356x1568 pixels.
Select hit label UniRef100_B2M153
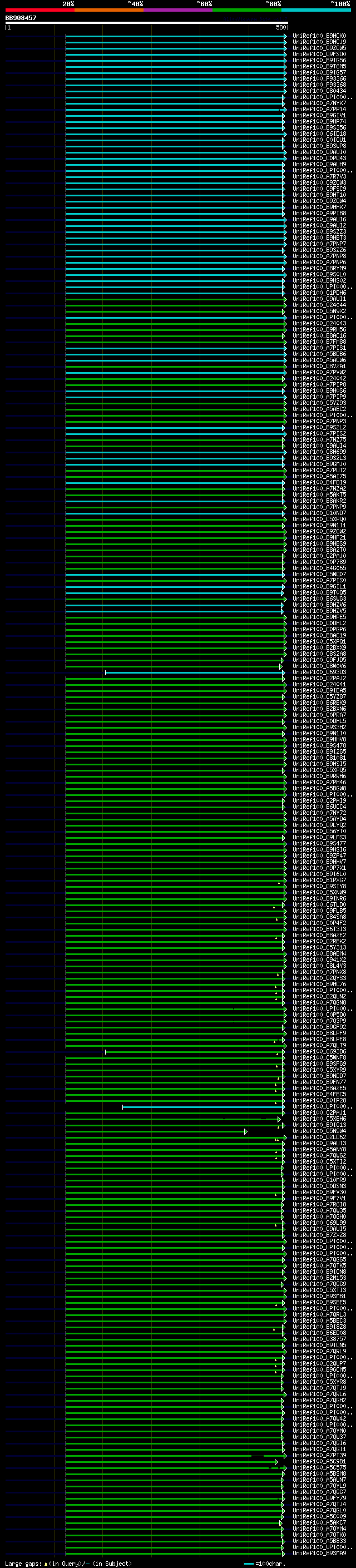pos(319,1278)
